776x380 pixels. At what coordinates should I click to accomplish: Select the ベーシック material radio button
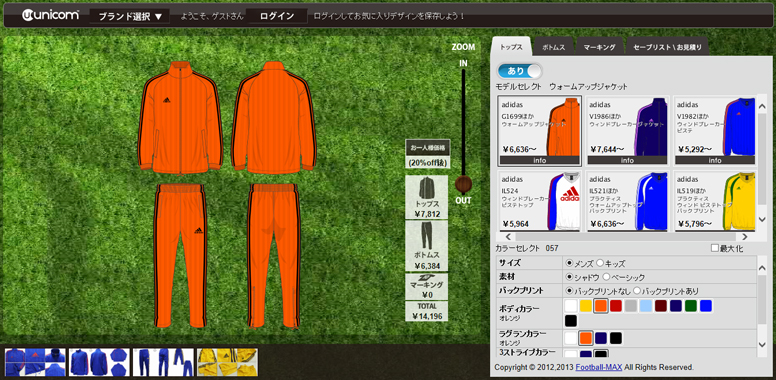click(606, 277)
